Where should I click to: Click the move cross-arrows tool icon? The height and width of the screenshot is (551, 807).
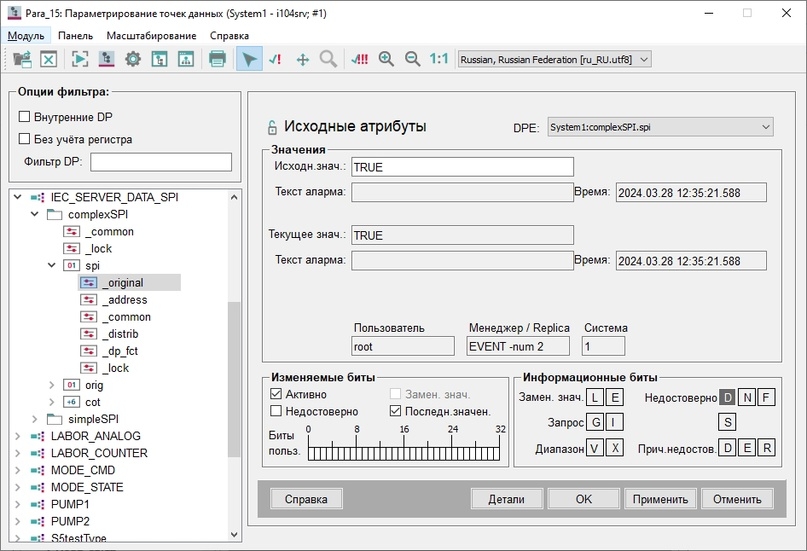point(303,60)
